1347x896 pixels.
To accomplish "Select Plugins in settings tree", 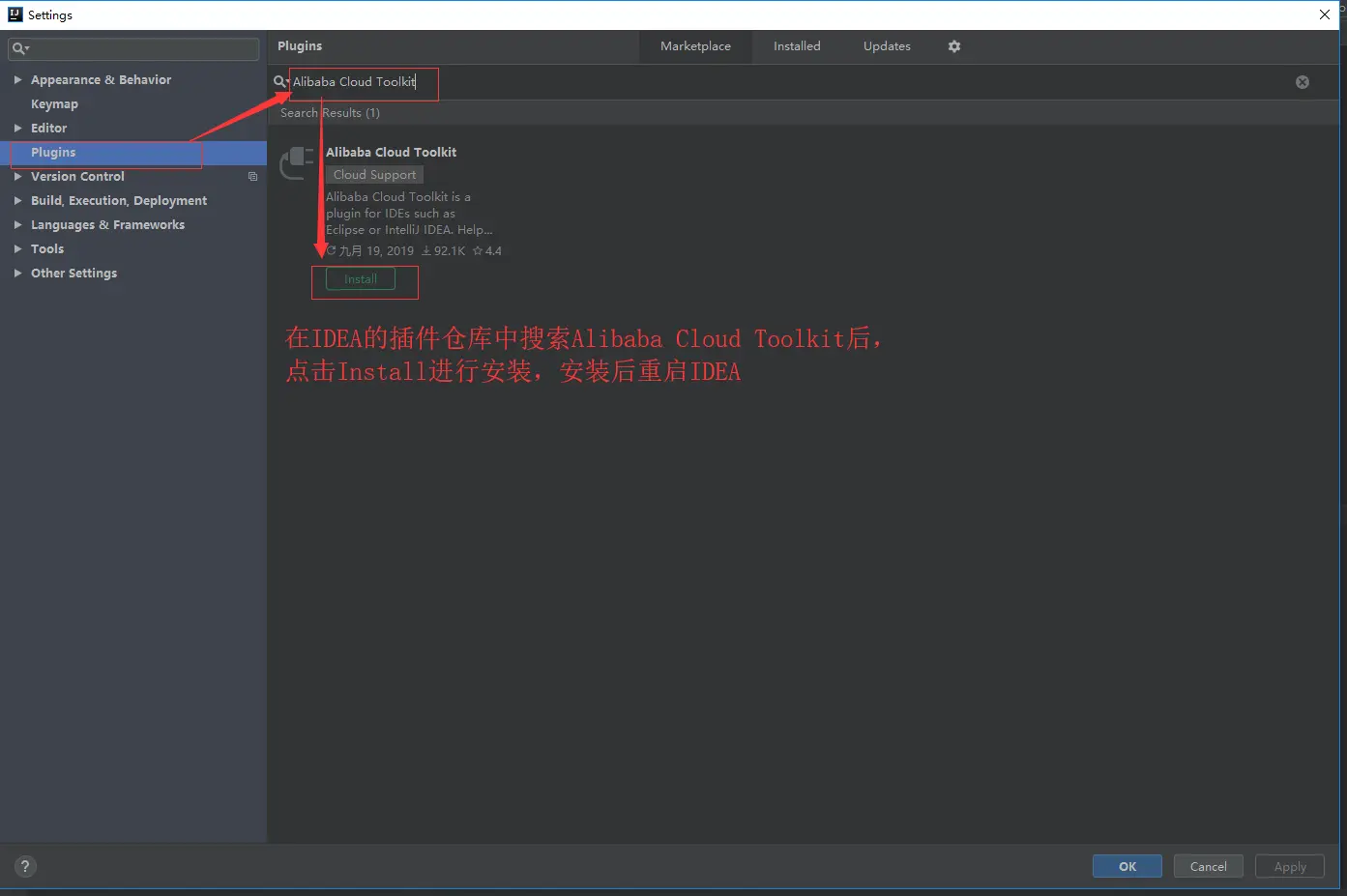I will 133,153.
